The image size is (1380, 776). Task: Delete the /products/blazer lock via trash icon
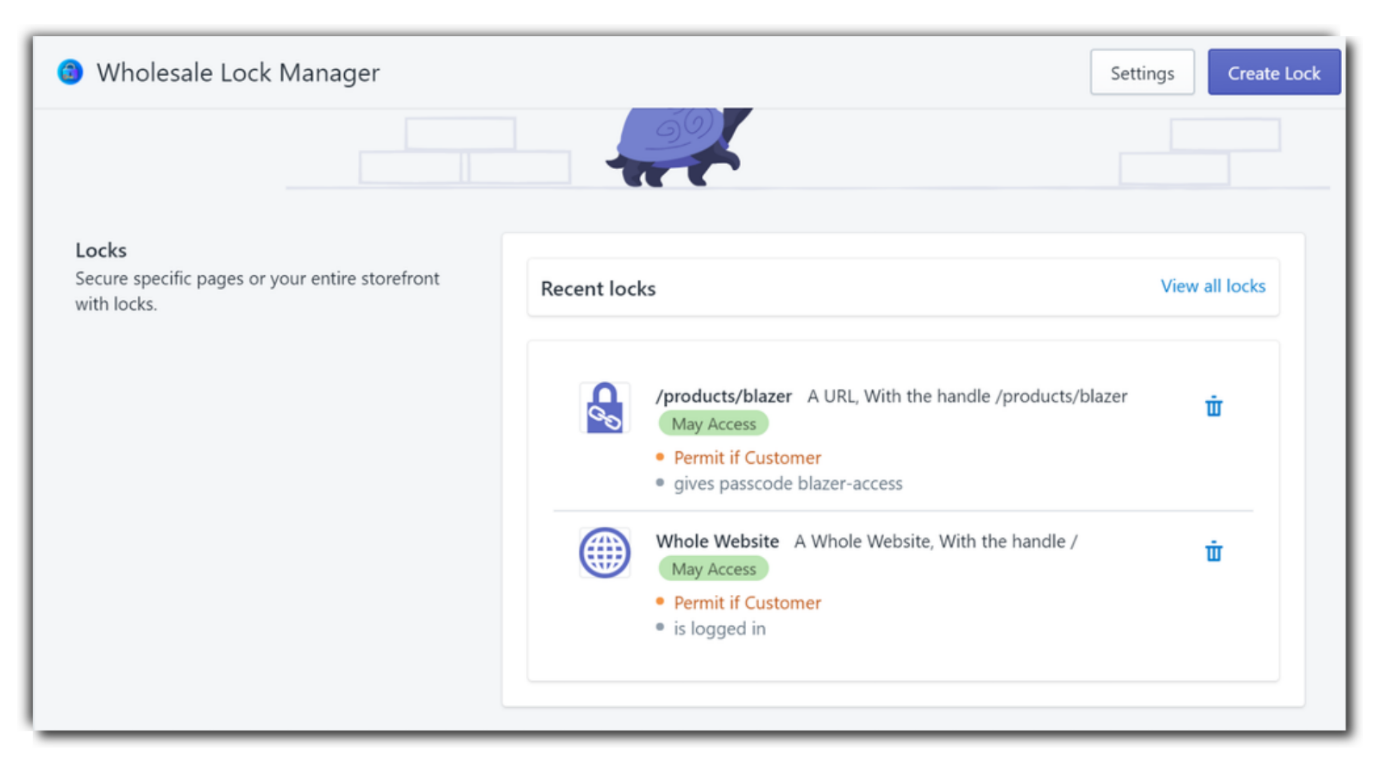1213,406
